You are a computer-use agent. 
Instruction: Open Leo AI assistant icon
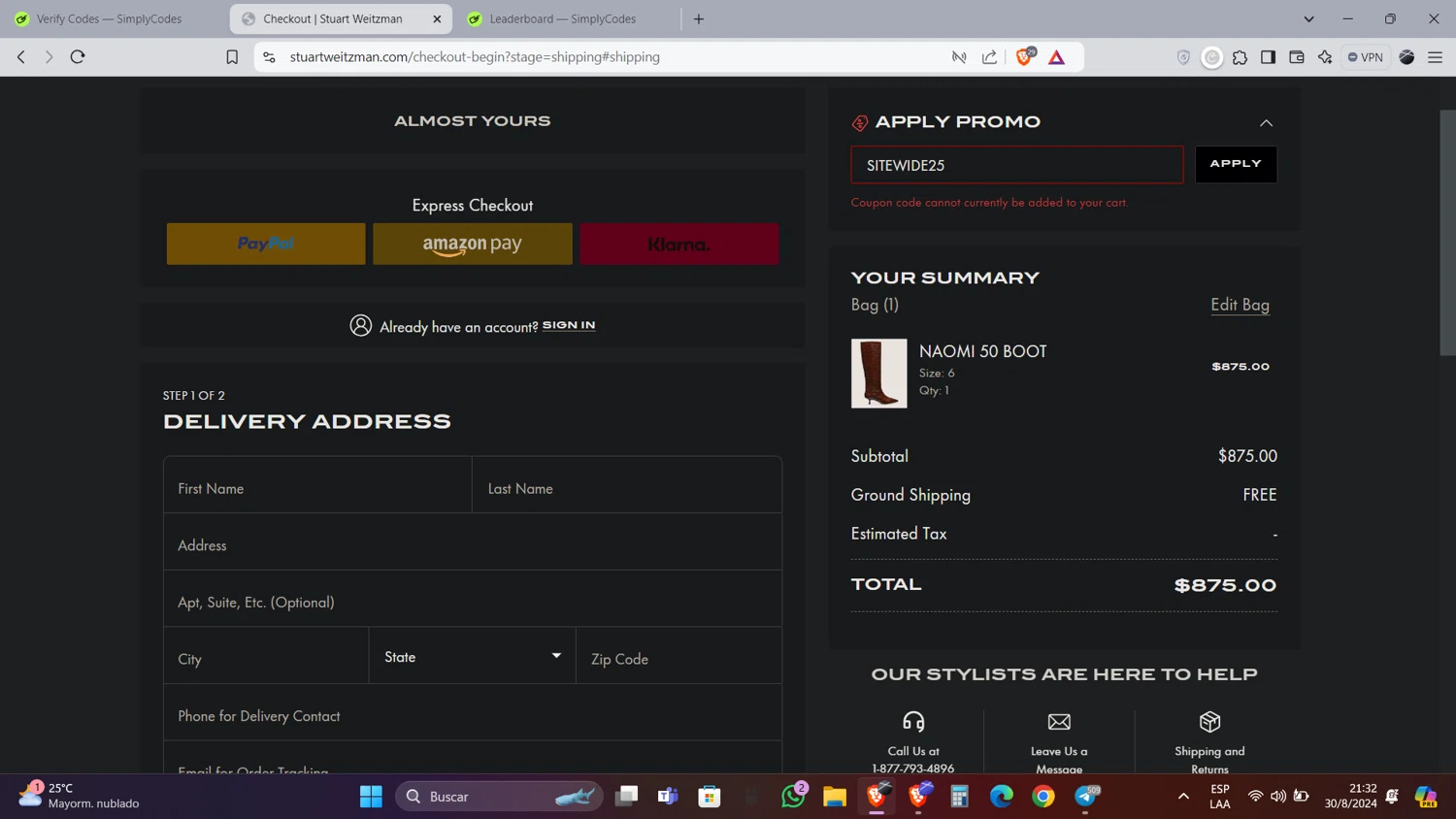click(x=1325, y=57)
